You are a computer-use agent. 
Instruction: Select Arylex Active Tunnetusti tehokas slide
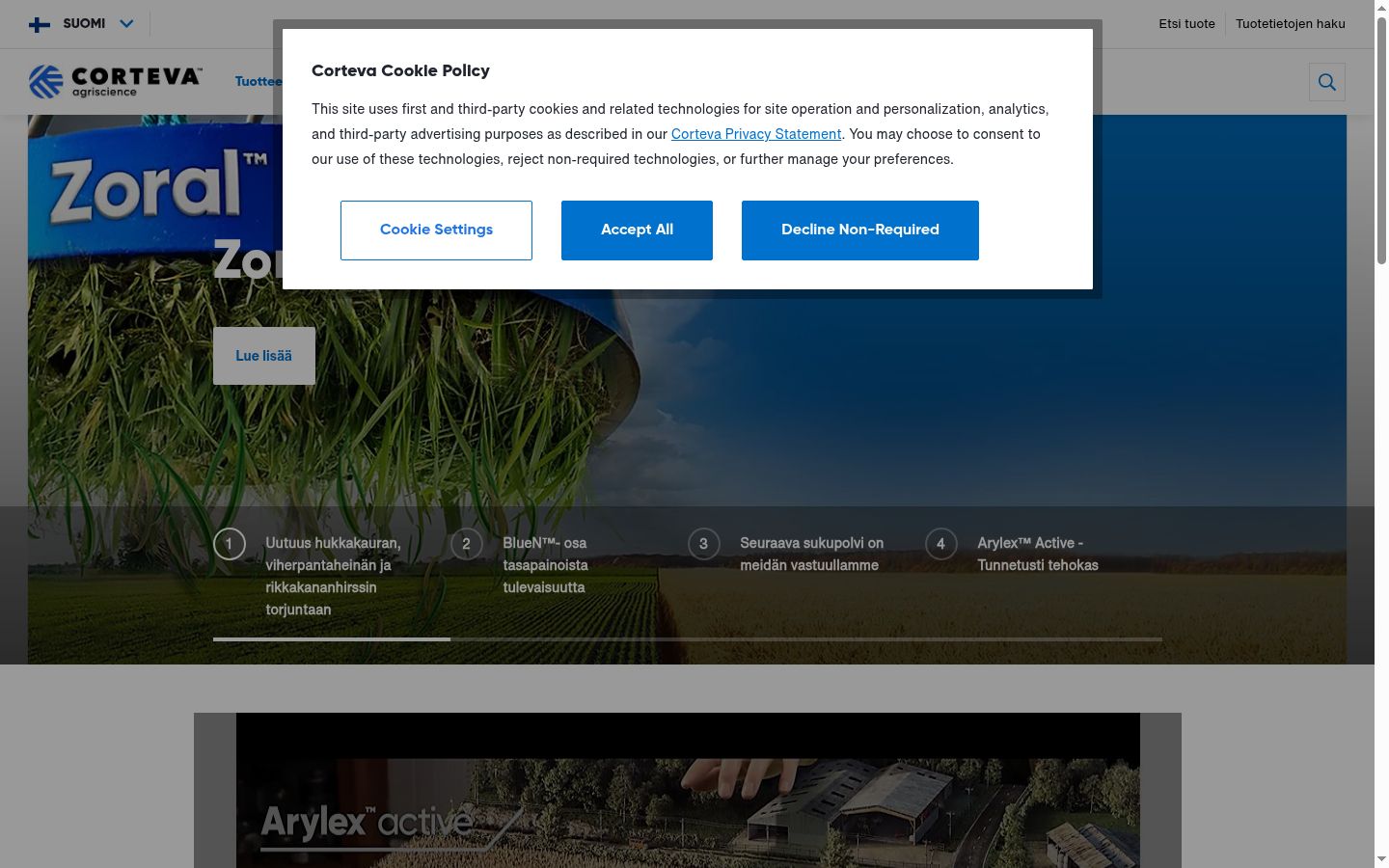click(1038, 555)
